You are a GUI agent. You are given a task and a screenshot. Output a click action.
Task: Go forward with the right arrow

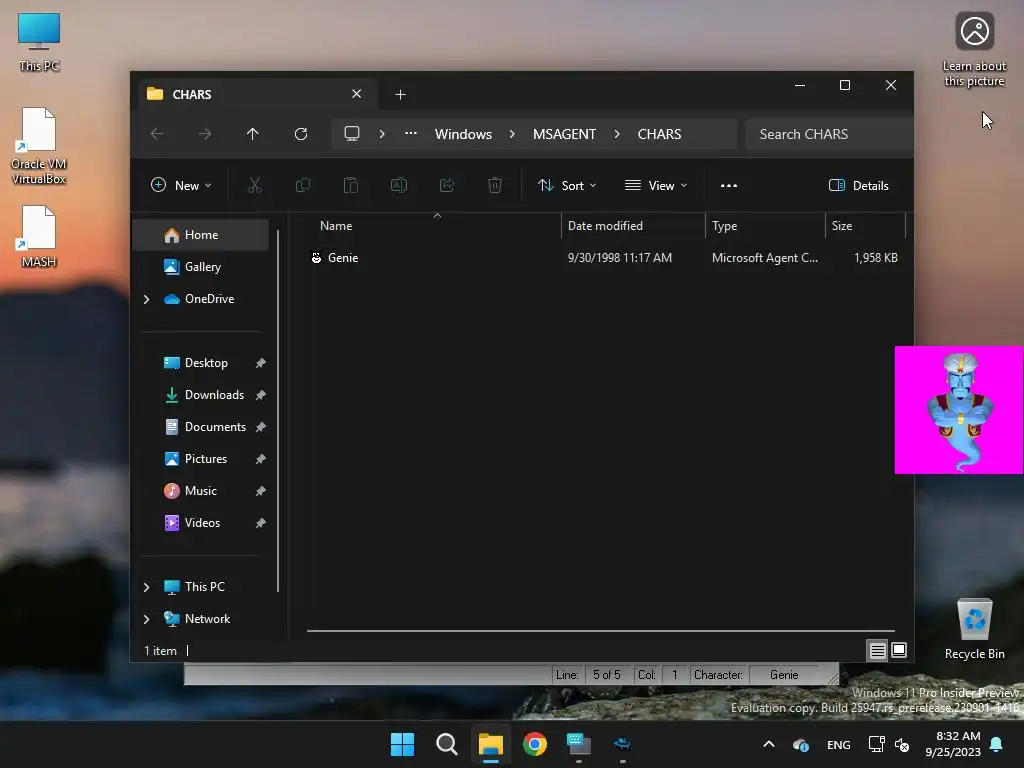pos(205,134)
